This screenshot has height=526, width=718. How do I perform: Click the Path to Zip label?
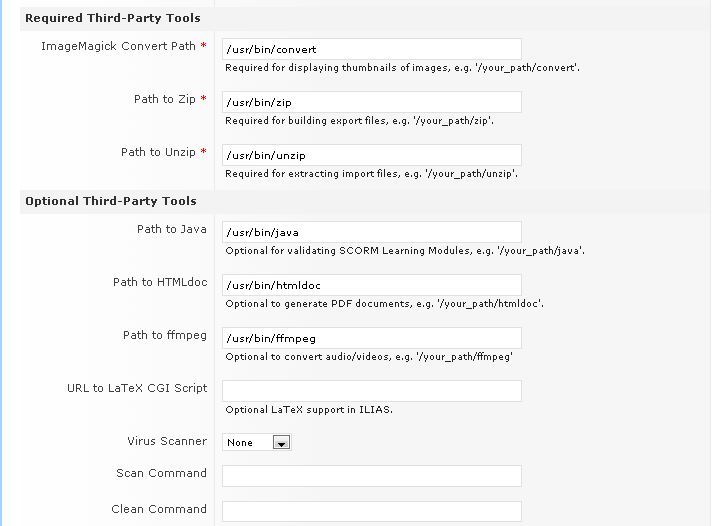165,99
